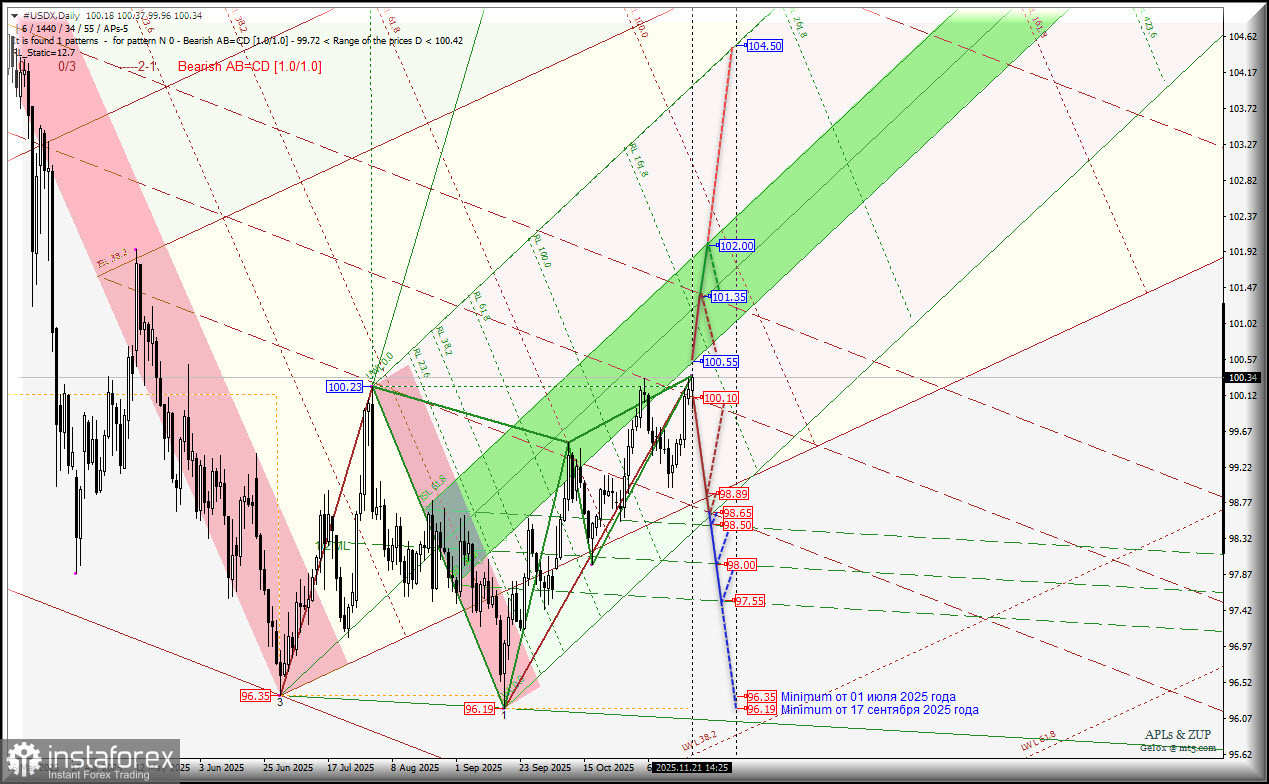This screenshot has height=784, width=1269.
Task: Select the 96.35 label at pivot 3
Action: pos(255,696)
